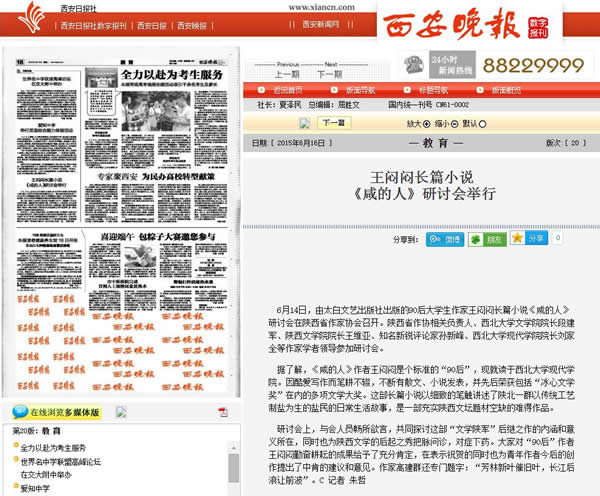600x496 pixels.
Task: Click the bullet icon beside 版面概览
Action: click(480, 90)
